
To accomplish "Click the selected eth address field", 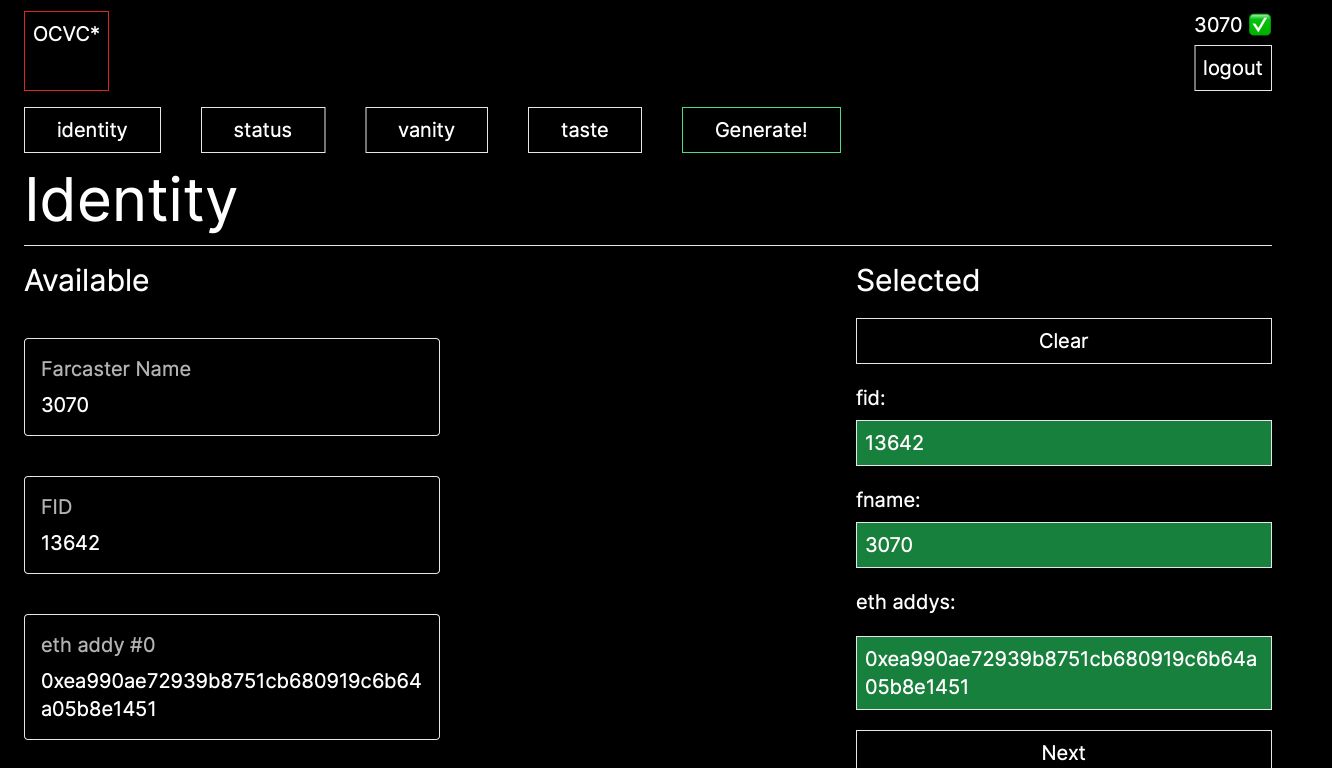I will click(x=1064, y=673).
